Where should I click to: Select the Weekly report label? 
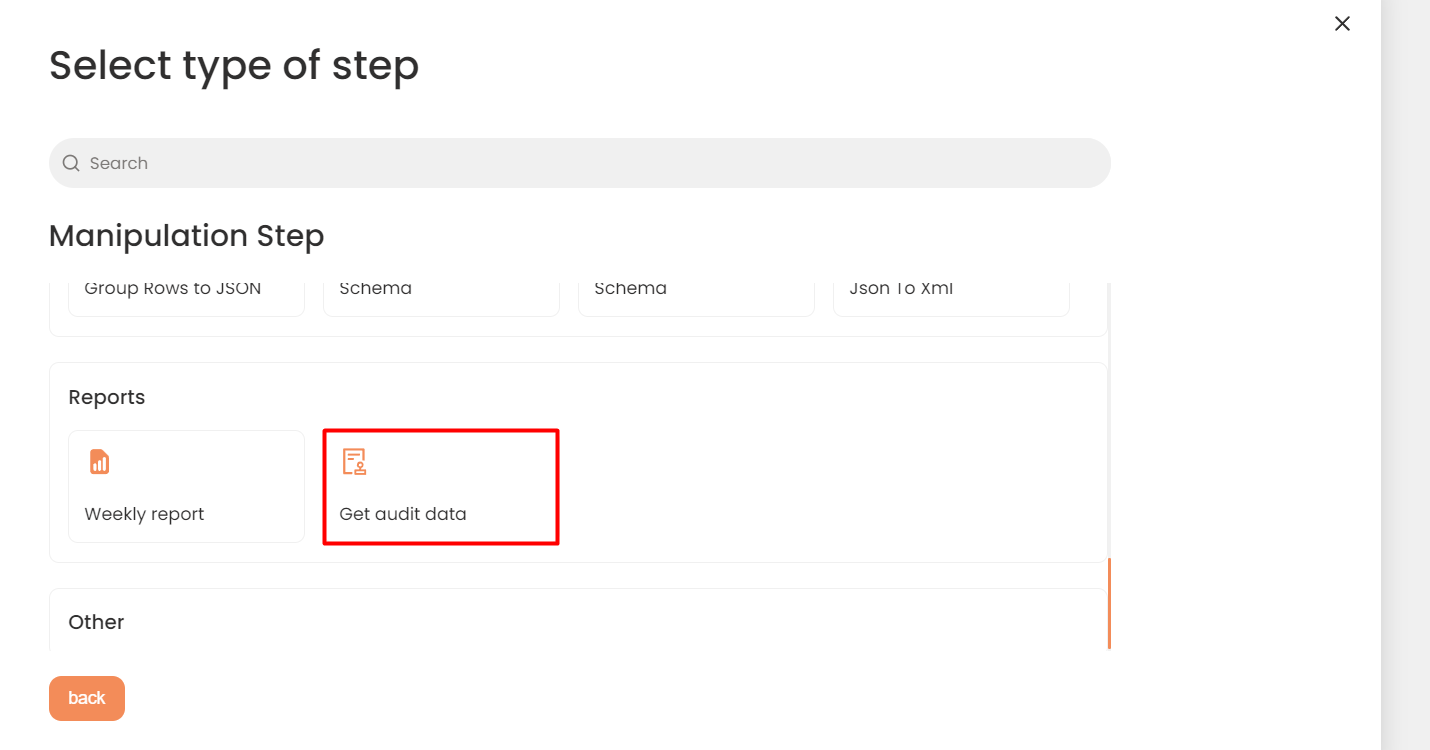(144, 514)
